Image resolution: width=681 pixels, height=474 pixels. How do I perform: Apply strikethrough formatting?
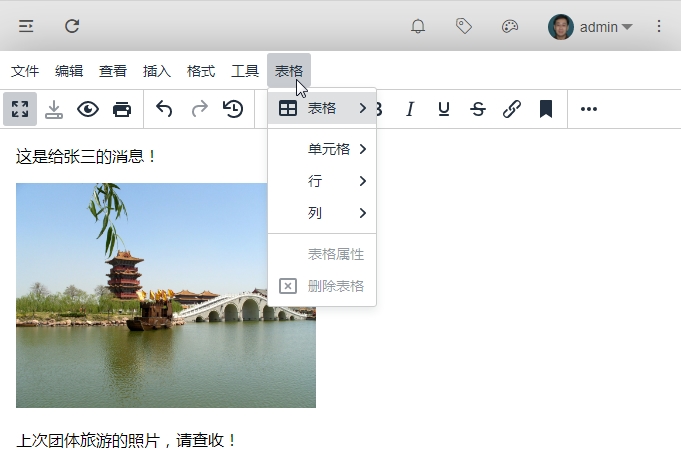tap(478, 109)
